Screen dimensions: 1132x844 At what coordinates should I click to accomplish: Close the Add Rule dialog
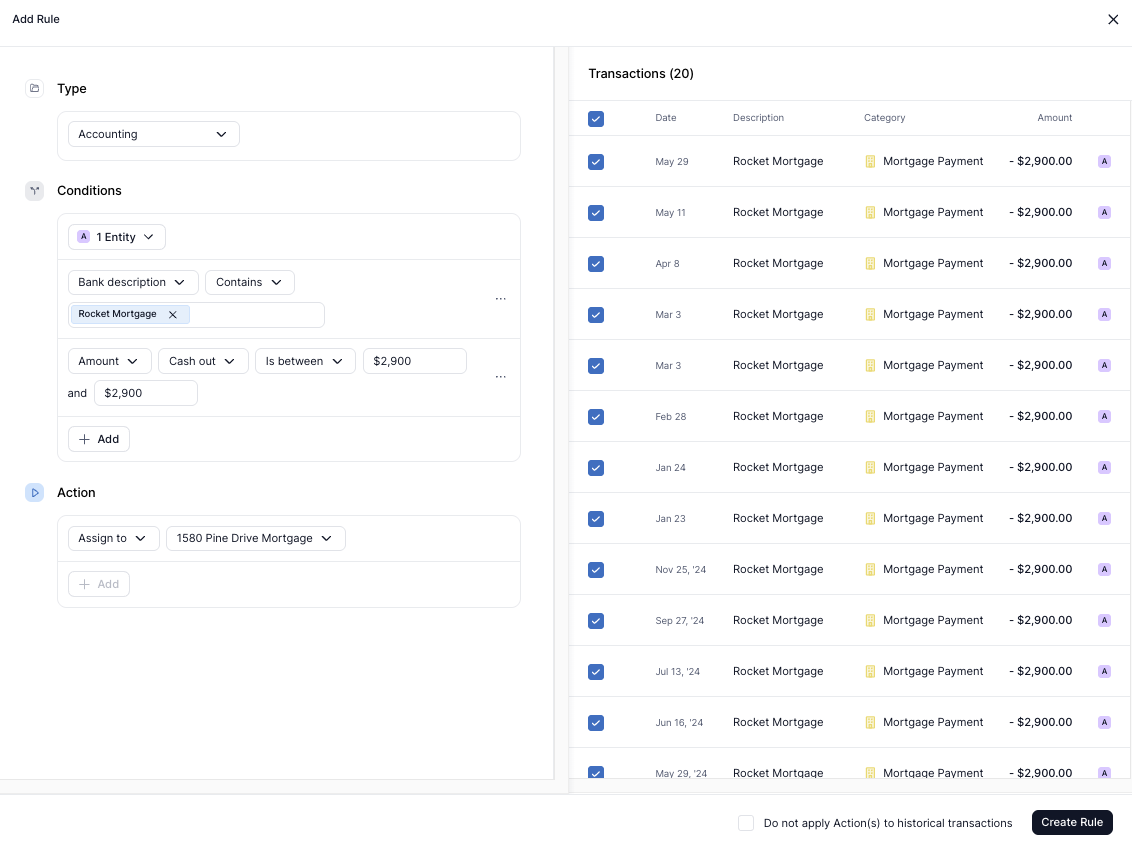pyautogui.click(x=1113, y=20)
